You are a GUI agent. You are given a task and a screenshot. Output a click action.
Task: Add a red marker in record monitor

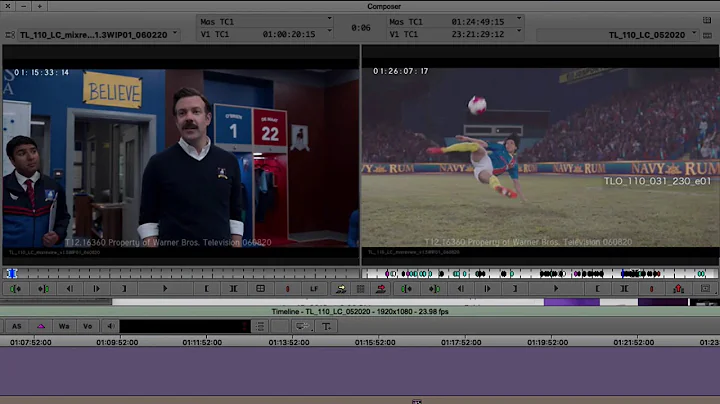tap(651, 289)
